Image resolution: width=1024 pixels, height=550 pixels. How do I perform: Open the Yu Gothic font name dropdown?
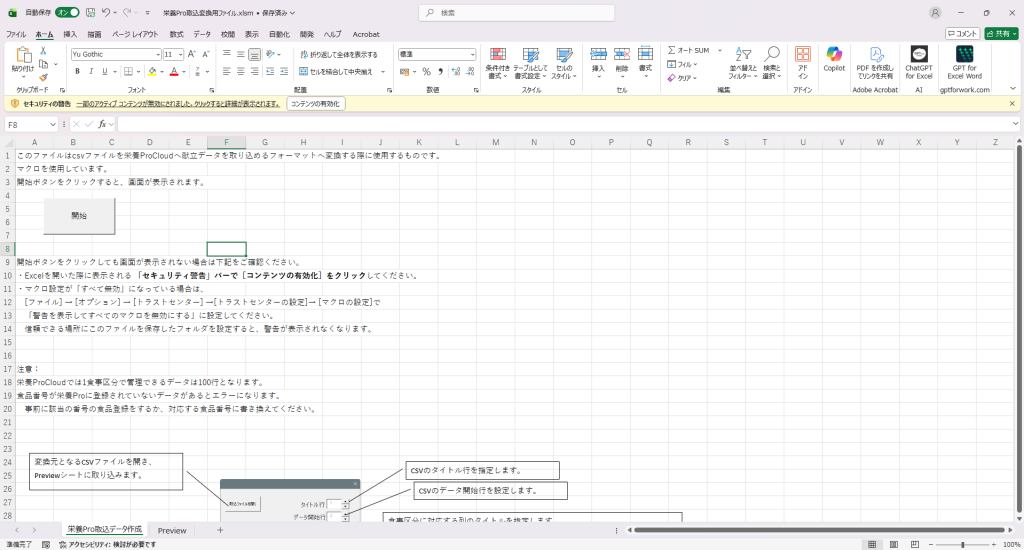point(156,54)
